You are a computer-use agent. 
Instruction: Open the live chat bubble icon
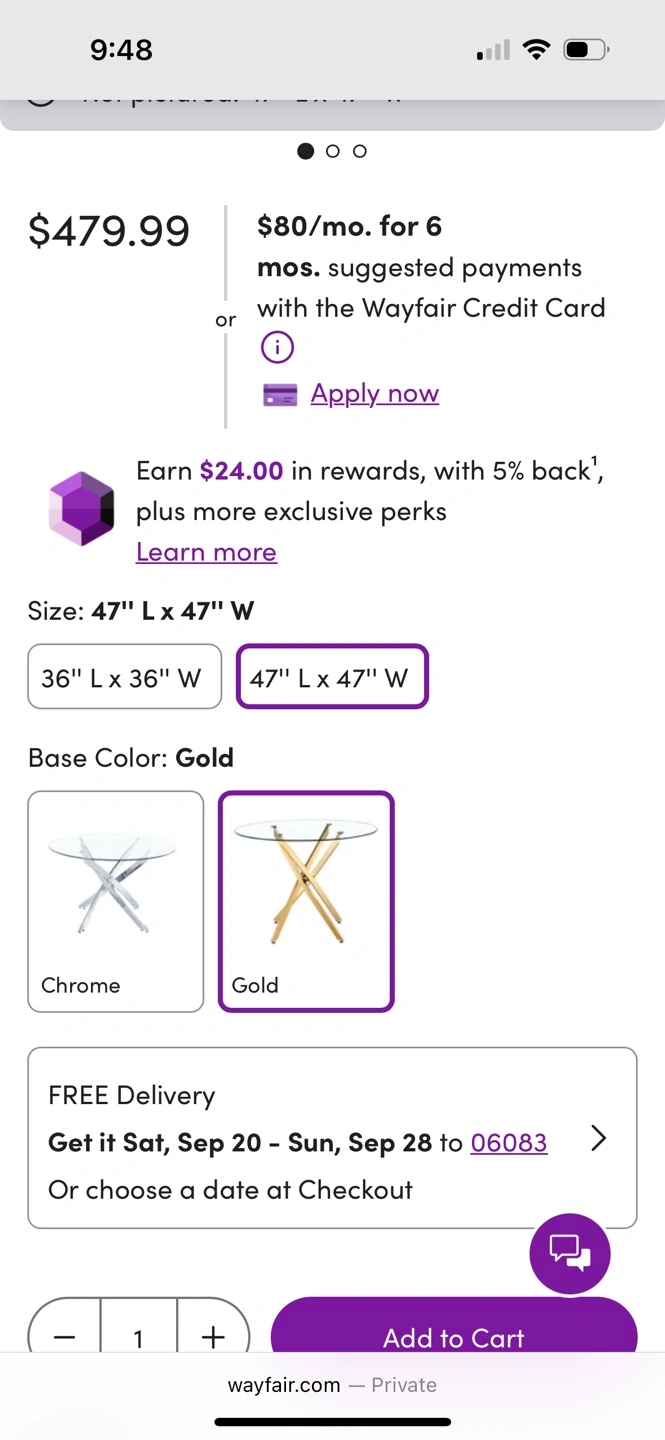[x=569, y=1253]
